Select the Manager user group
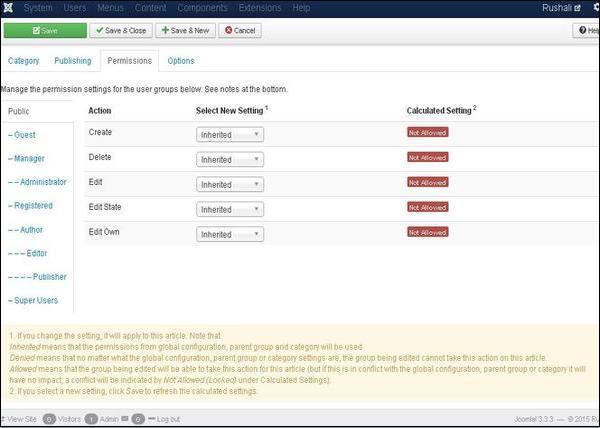Viewport: 600px width, 428px height. (x=26, y=158)
